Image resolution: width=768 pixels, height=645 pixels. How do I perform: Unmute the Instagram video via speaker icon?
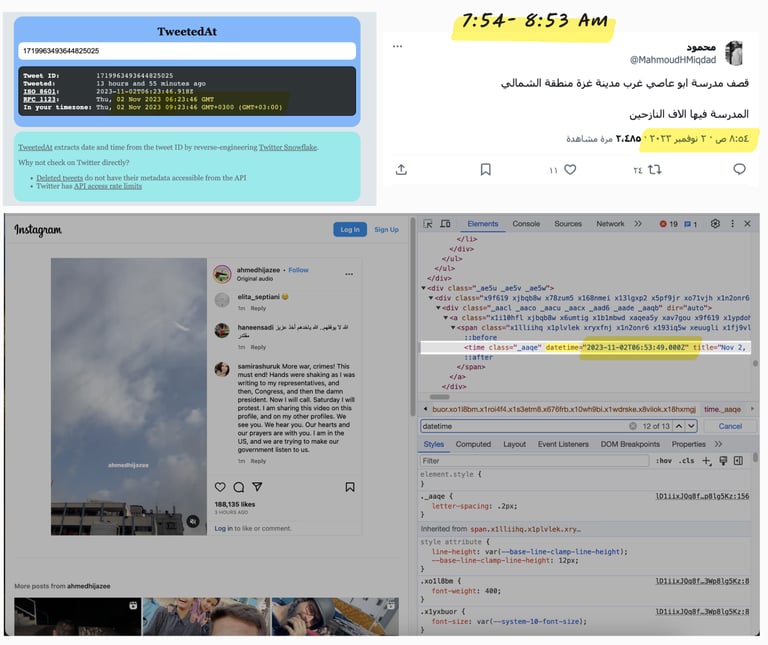(x=193, y=522)
